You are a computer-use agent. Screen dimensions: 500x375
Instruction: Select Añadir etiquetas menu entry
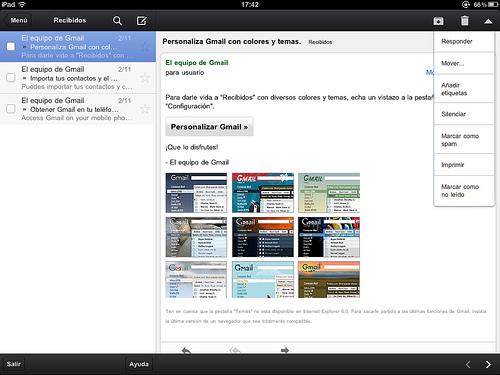(x=464, y=89)
